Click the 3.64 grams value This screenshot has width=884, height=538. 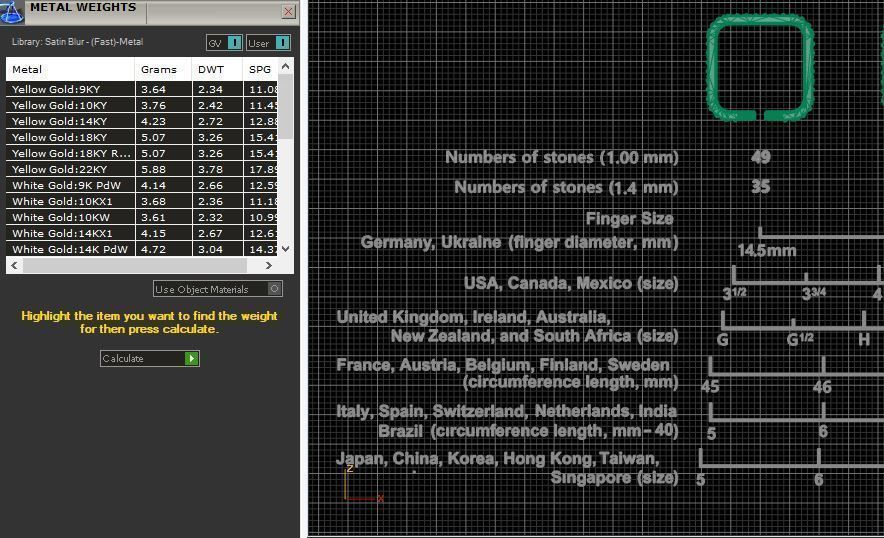click(153, 89)
